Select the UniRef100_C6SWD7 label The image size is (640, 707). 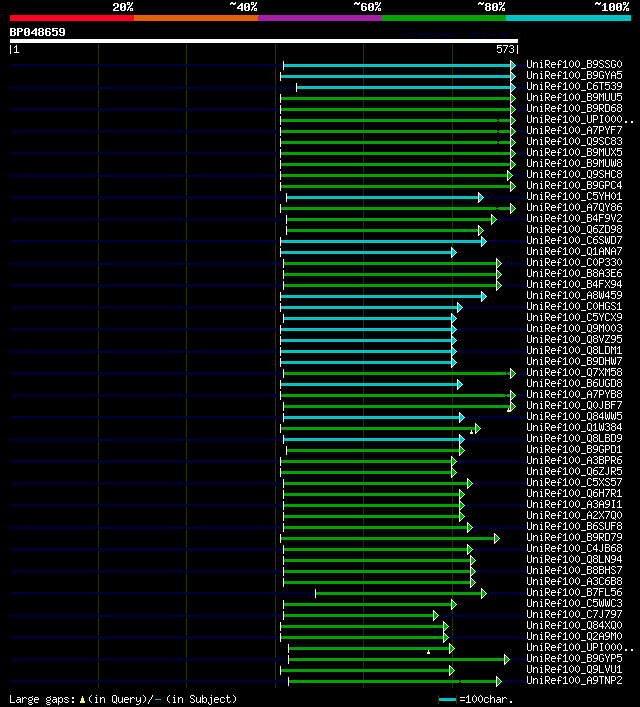(x=574, y=240)
